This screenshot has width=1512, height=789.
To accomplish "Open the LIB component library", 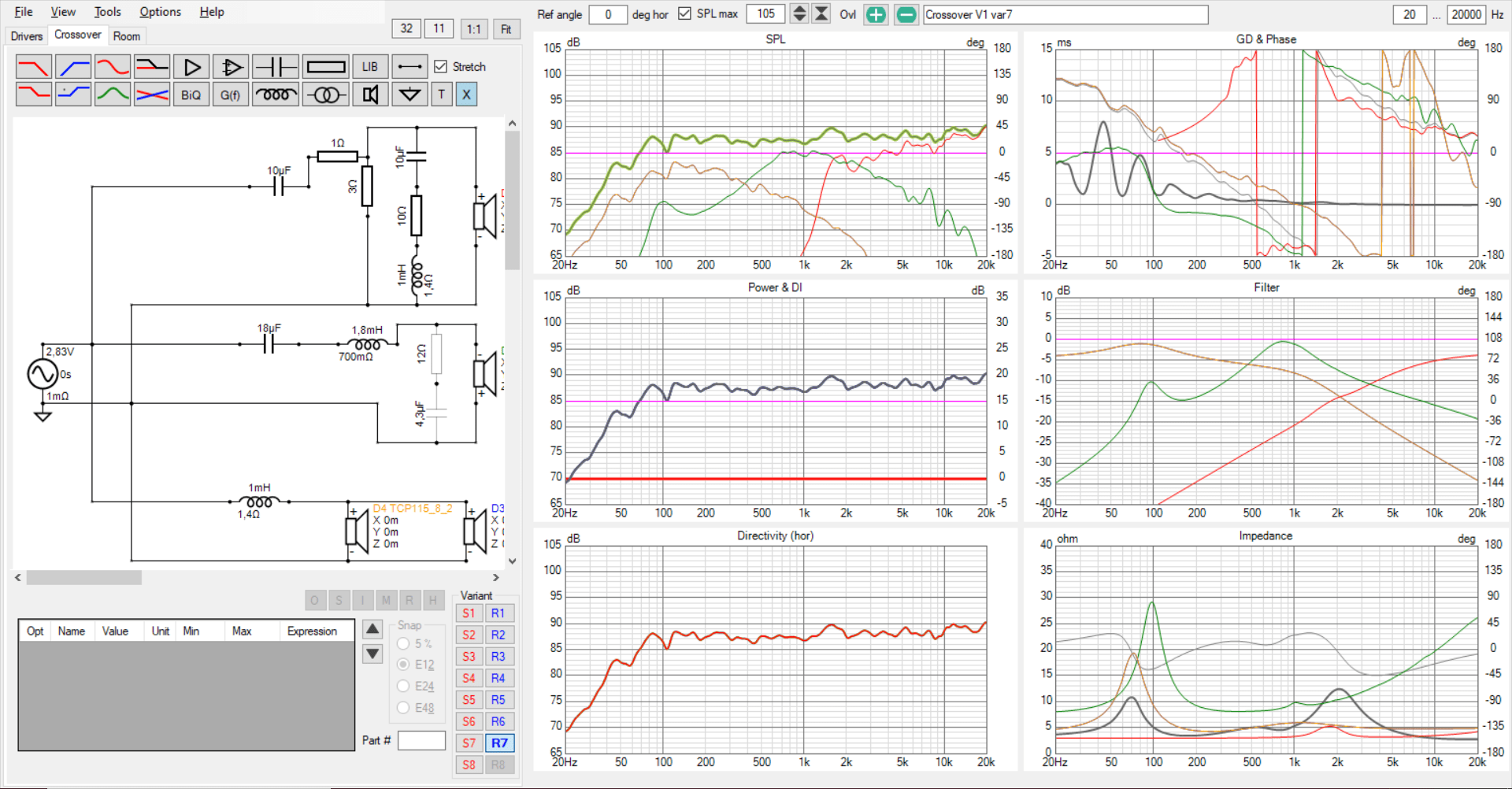I will pyautogui.click(x=370, y=67).
